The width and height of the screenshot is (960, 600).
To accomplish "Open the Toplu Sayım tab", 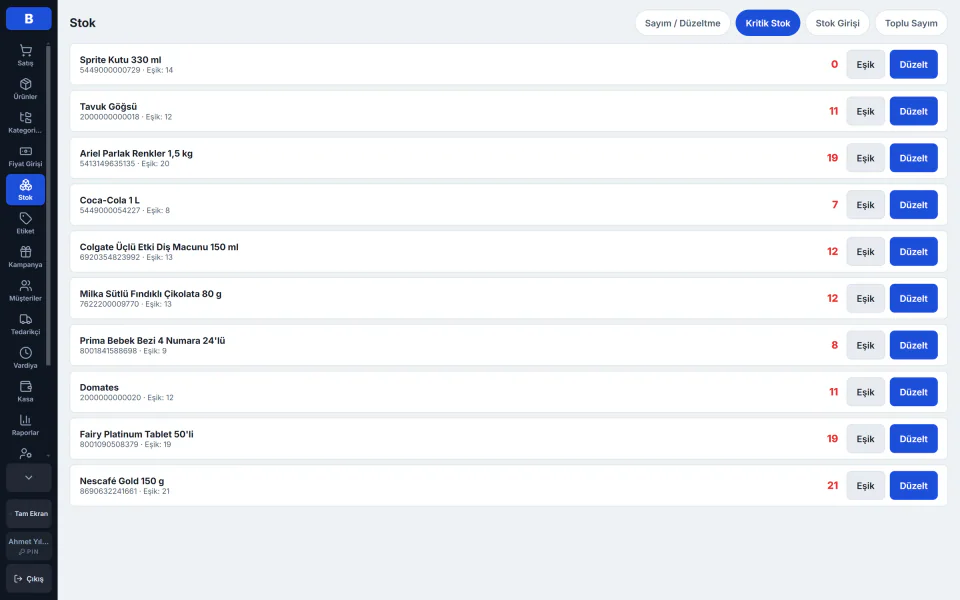I will pyautogui.click(x=911, y=23).
